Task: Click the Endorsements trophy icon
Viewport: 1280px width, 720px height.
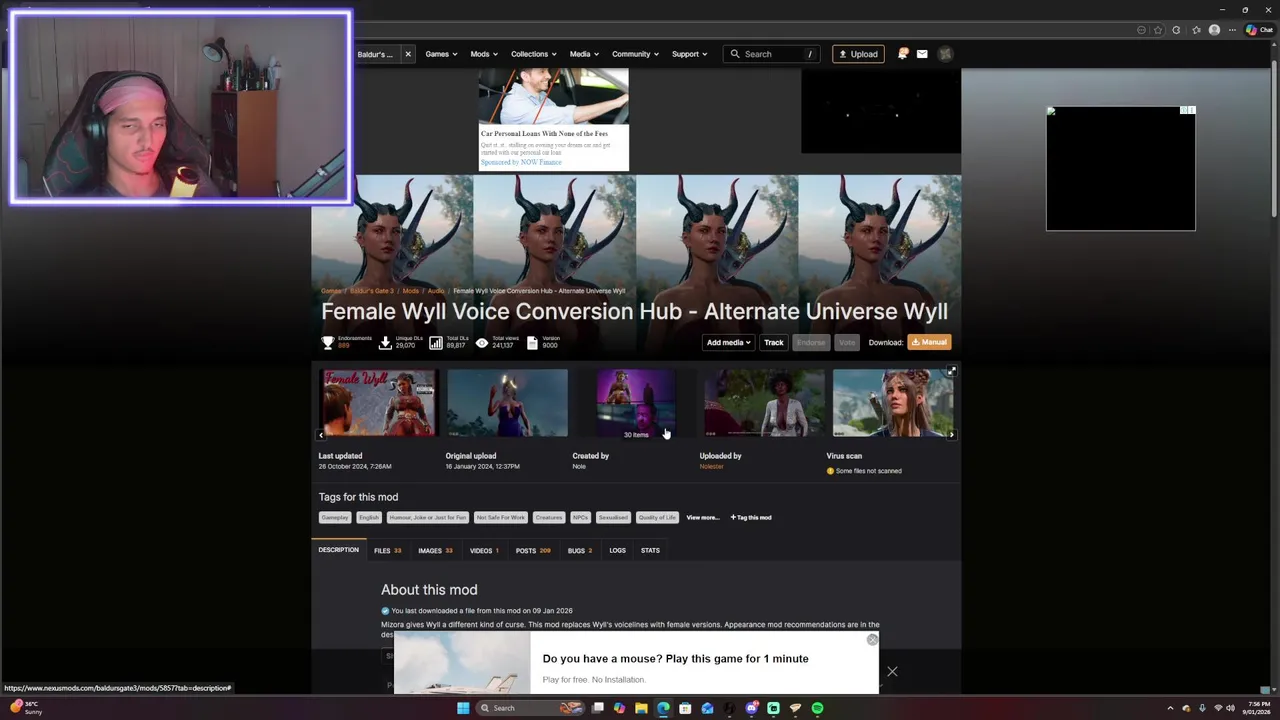Action: tap(327, 342)
